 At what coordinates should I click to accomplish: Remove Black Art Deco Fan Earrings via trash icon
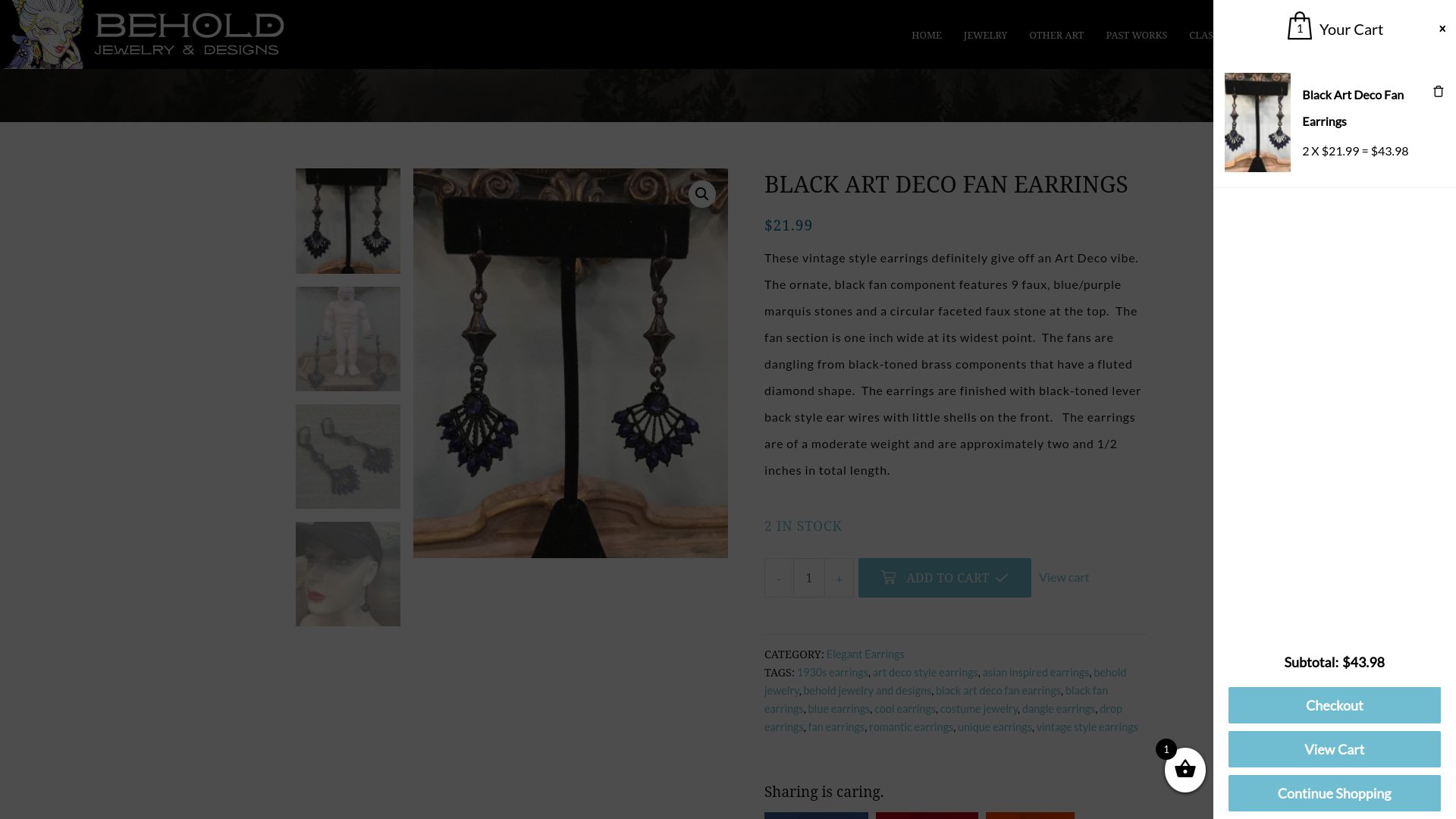coord(1438,92)
